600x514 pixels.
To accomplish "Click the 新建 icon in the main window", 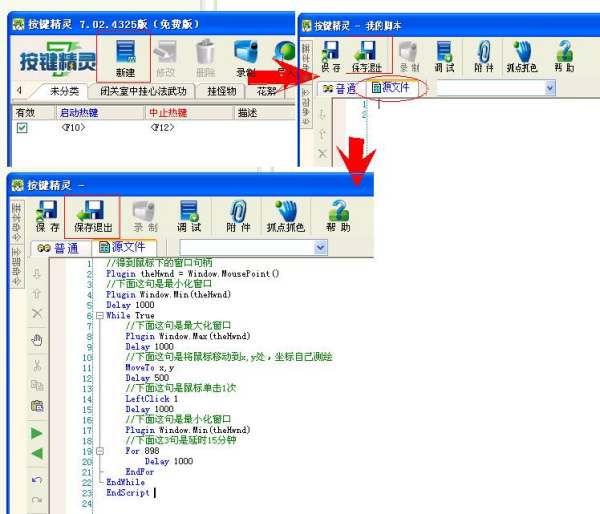I will point(126,57).
